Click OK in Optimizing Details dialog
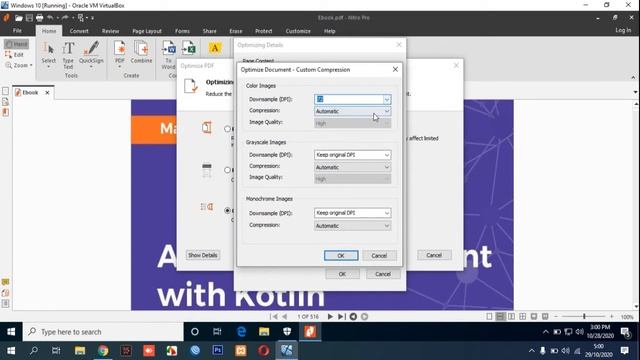 click(x=342, y=274)
